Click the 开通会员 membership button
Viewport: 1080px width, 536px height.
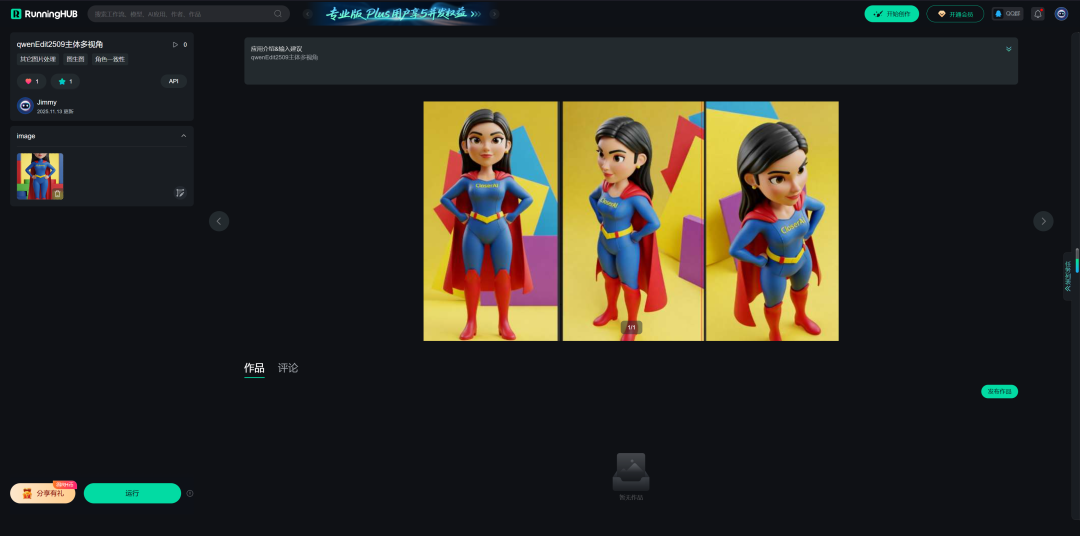(955, 14)
